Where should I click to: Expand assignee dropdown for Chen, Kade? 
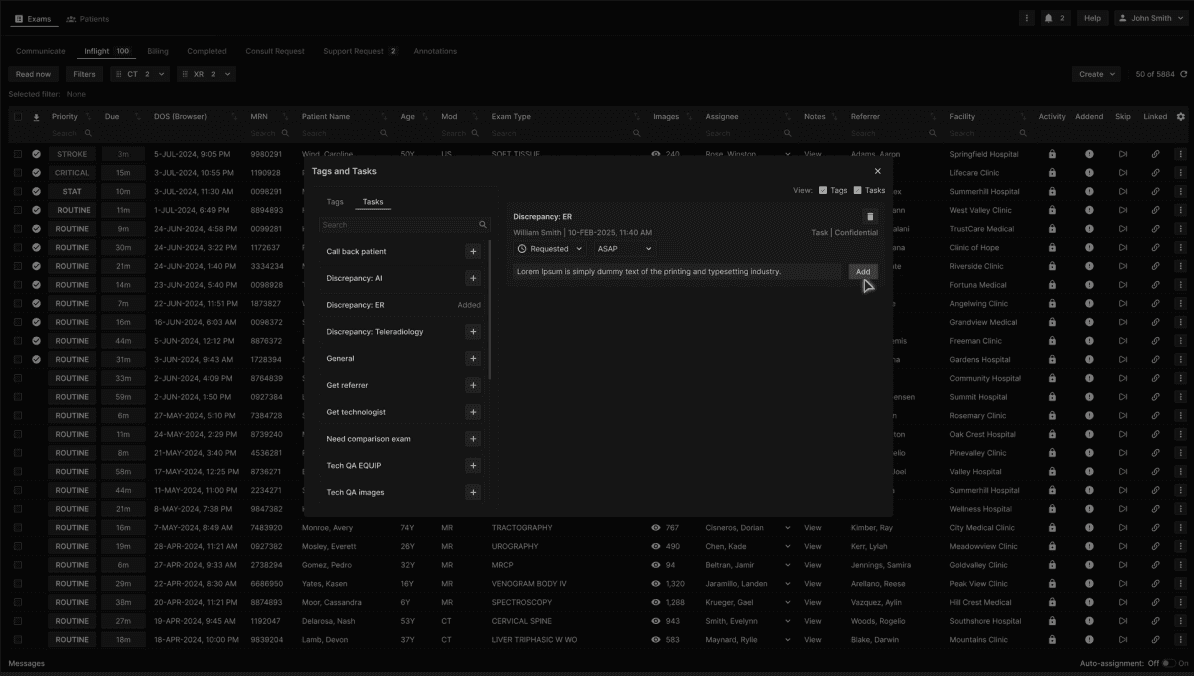[x=787, y=547]
